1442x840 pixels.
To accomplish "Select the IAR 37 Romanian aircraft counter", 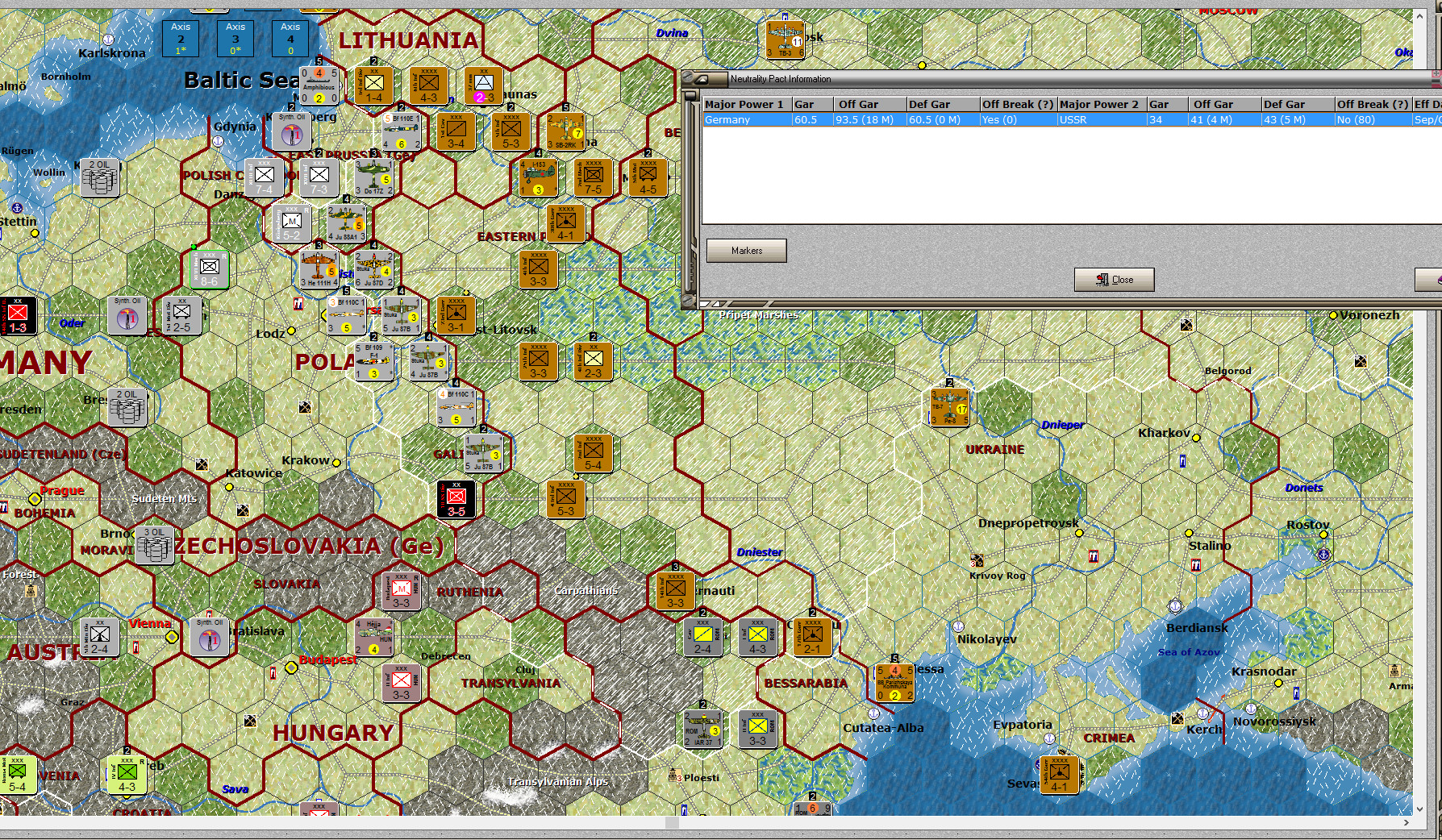I will (x=702, y=729).
